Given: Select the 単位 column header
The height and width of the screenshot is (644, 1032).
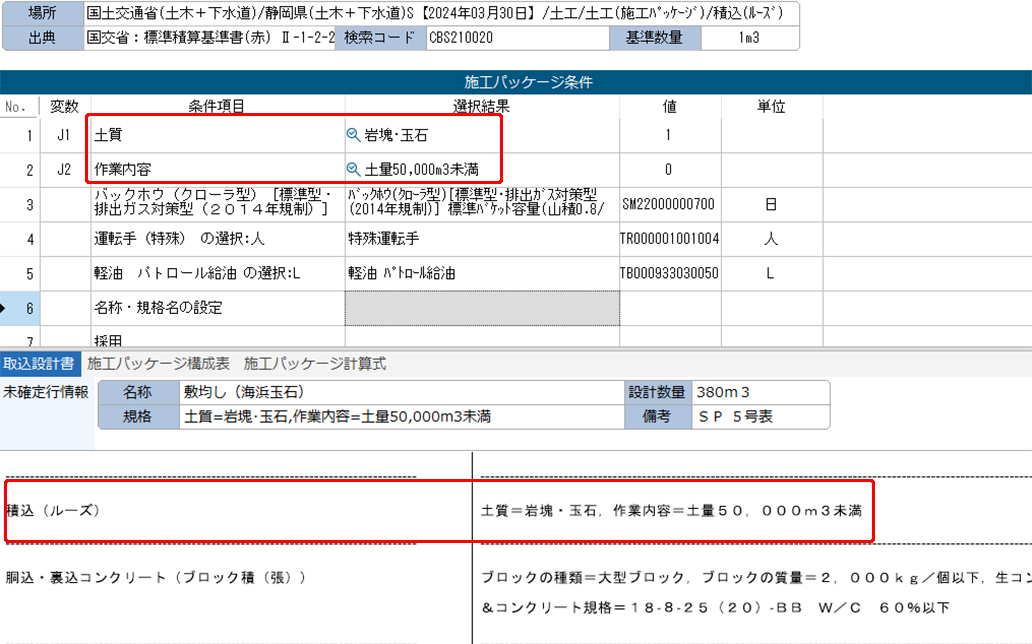Looking at the screenshot, I should click(x=770, y=106).
